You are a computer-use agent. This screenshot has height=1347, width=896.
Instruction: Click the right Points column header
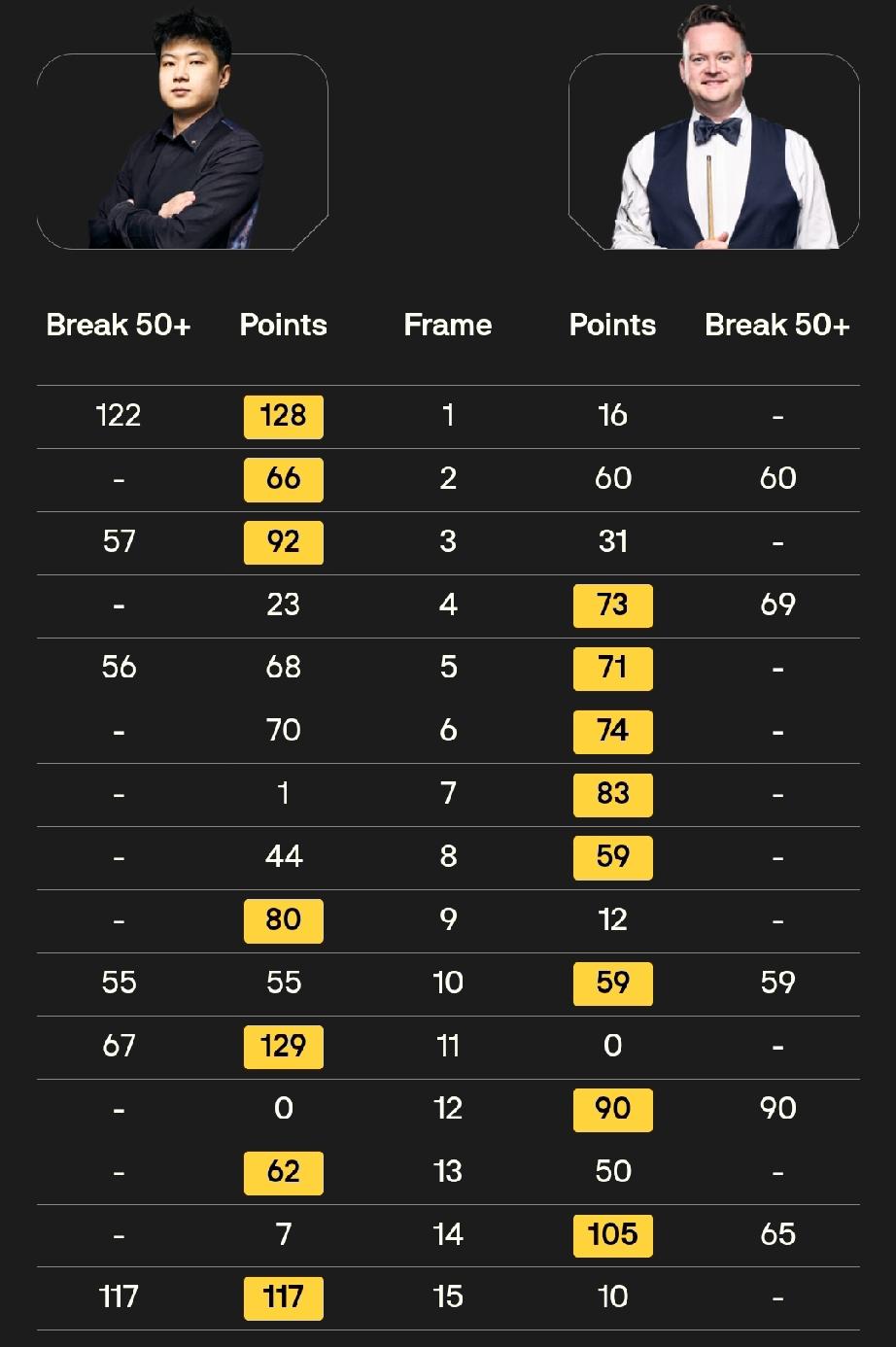612,325
